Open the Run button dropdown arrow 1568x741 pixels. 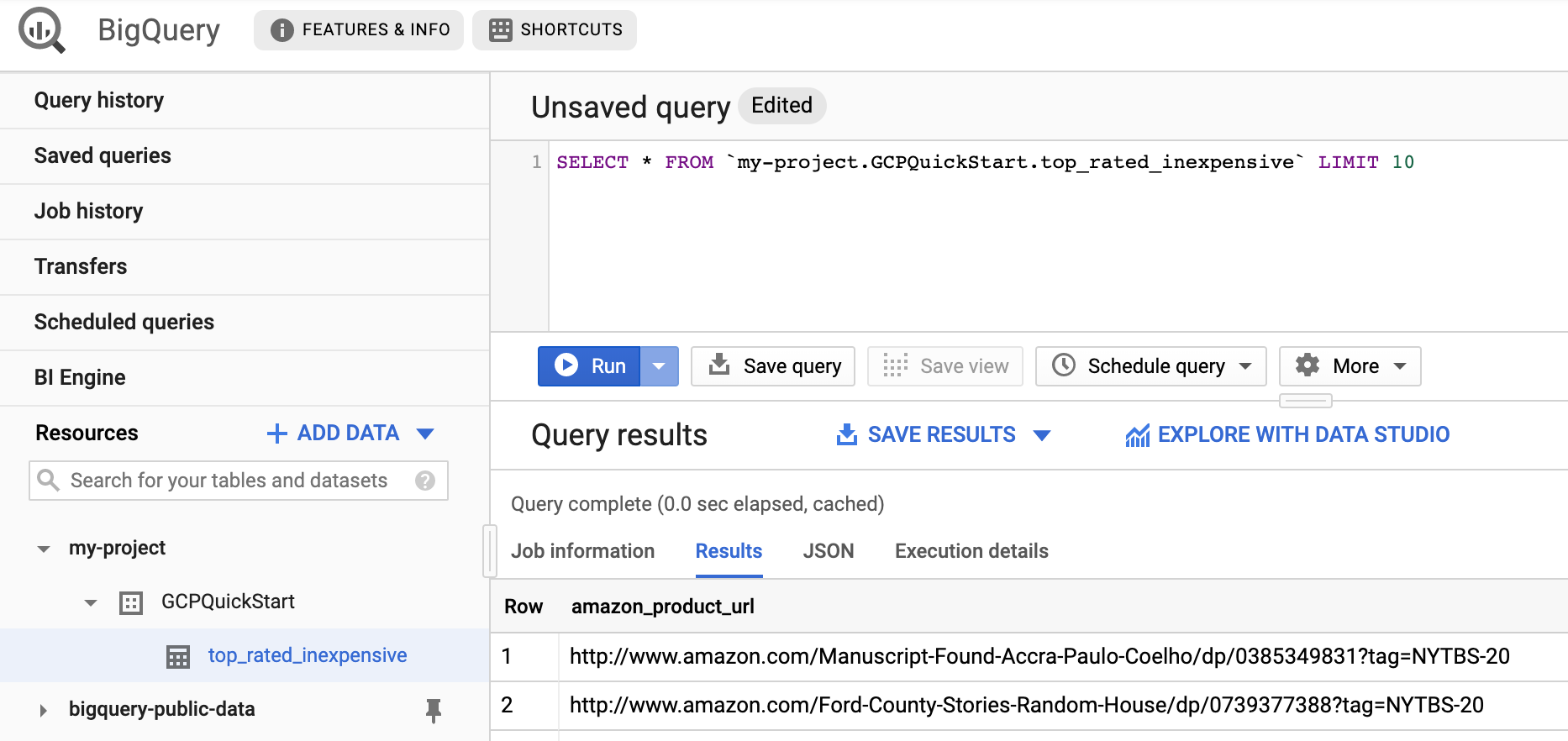point(660,366)
